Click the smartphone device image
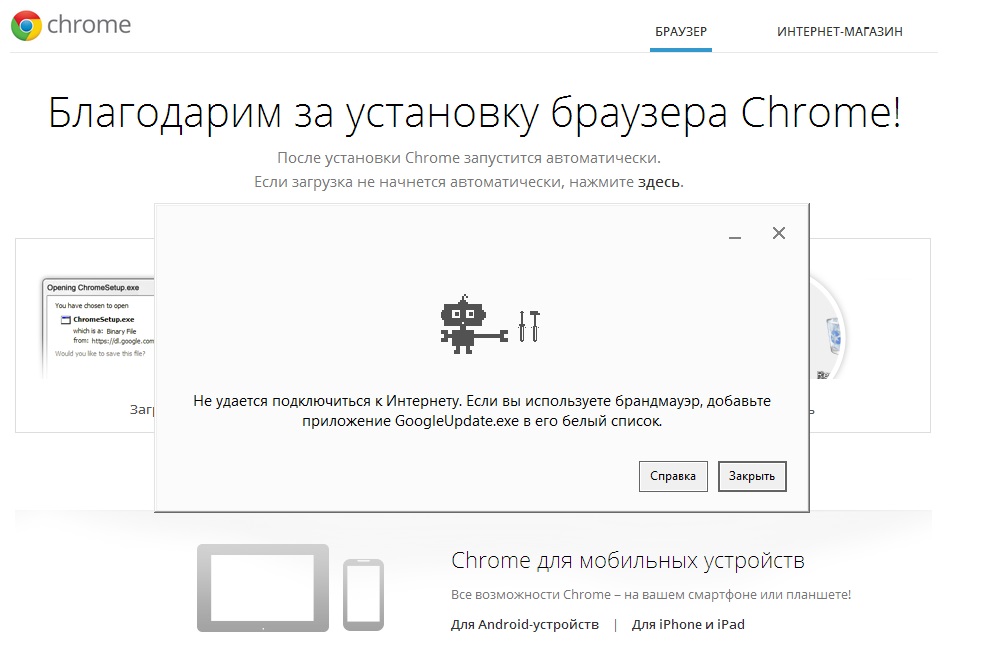Image resolution: width=986 pixels, height=658 pixels. 363,594
